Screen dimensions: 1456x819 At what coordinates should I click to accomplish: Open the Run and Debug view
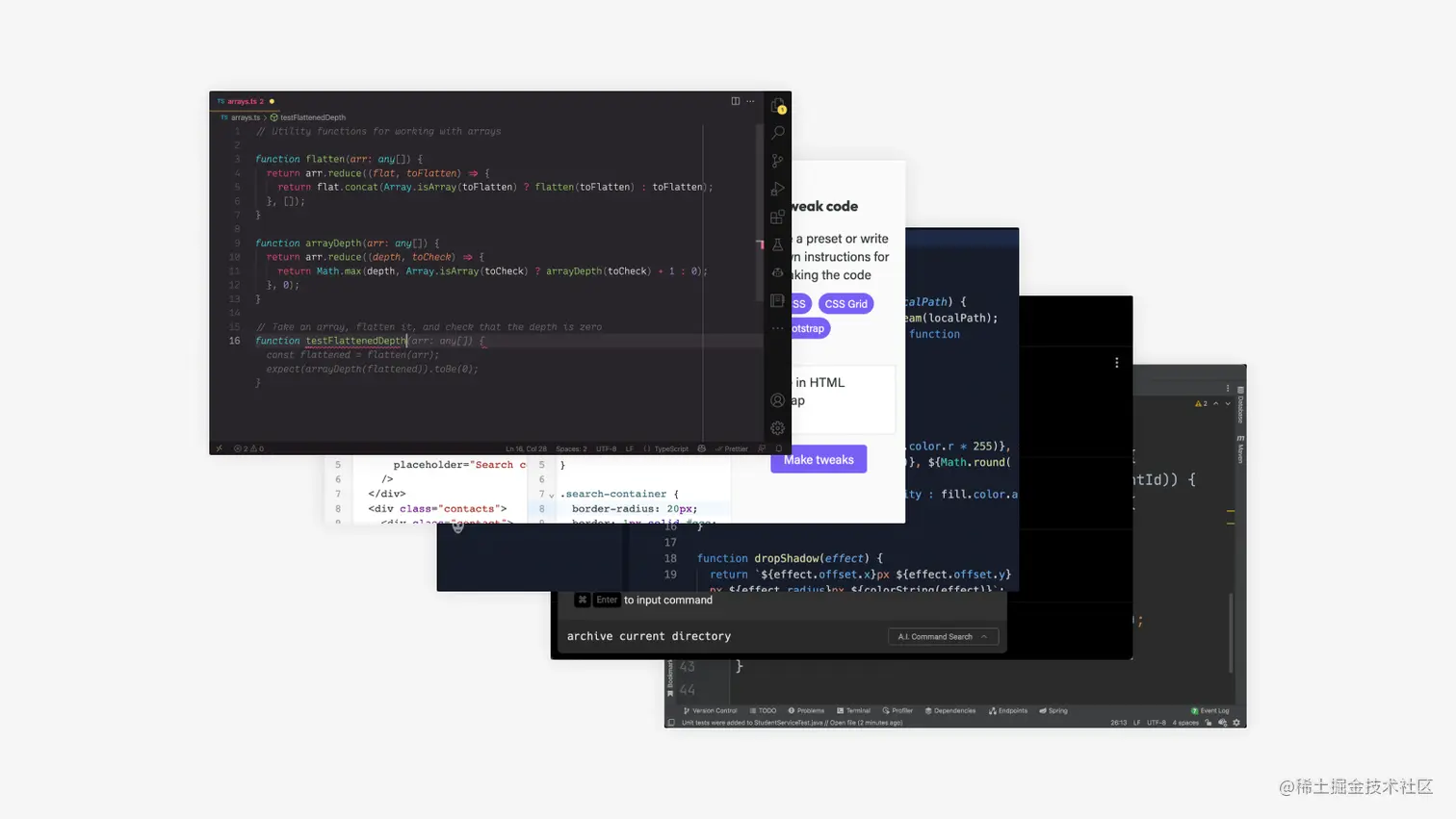[776, 189]
